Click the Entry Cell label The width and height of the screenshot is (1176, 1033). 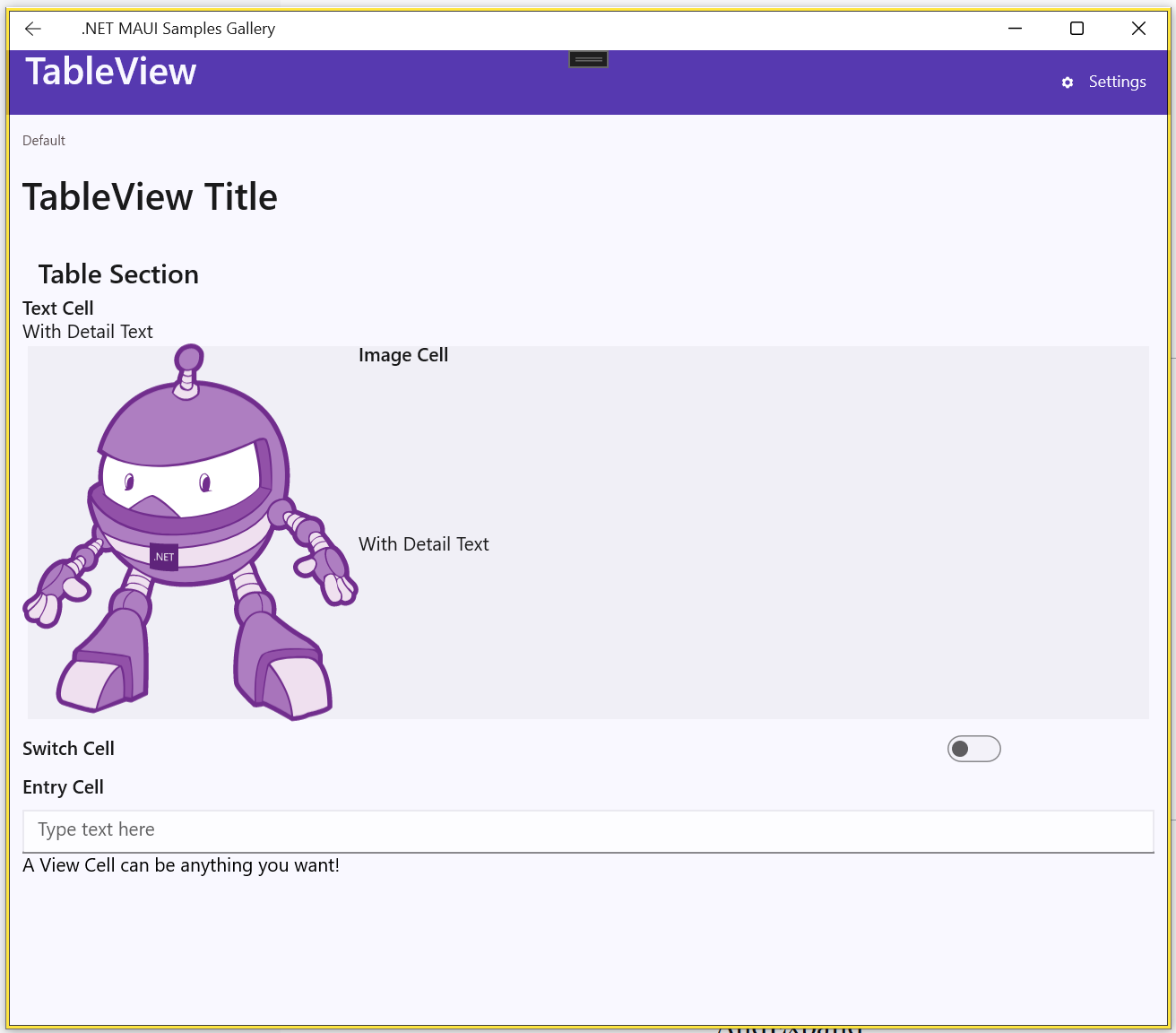pyautogui.click(x=63, y=787)
